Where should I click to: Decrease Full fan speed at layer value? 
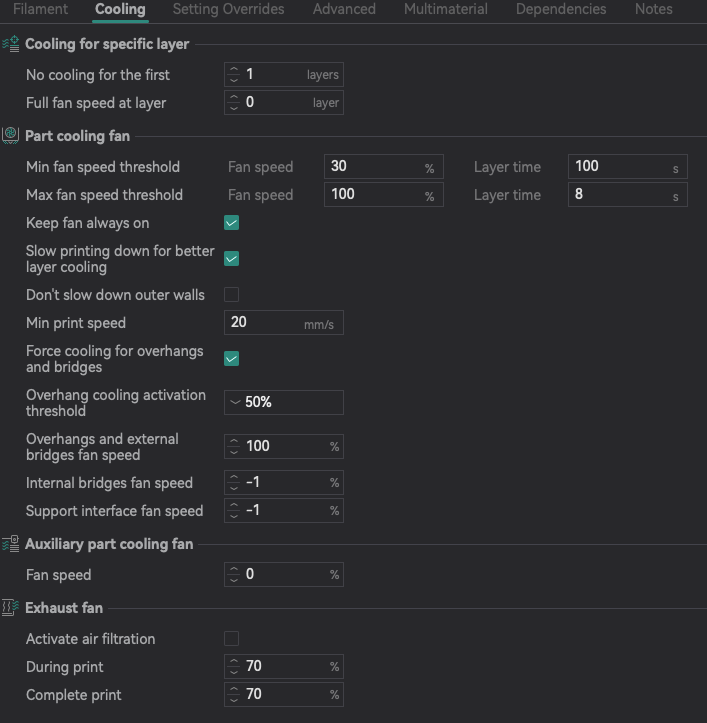pyautogui.click(x=234, y=108)
